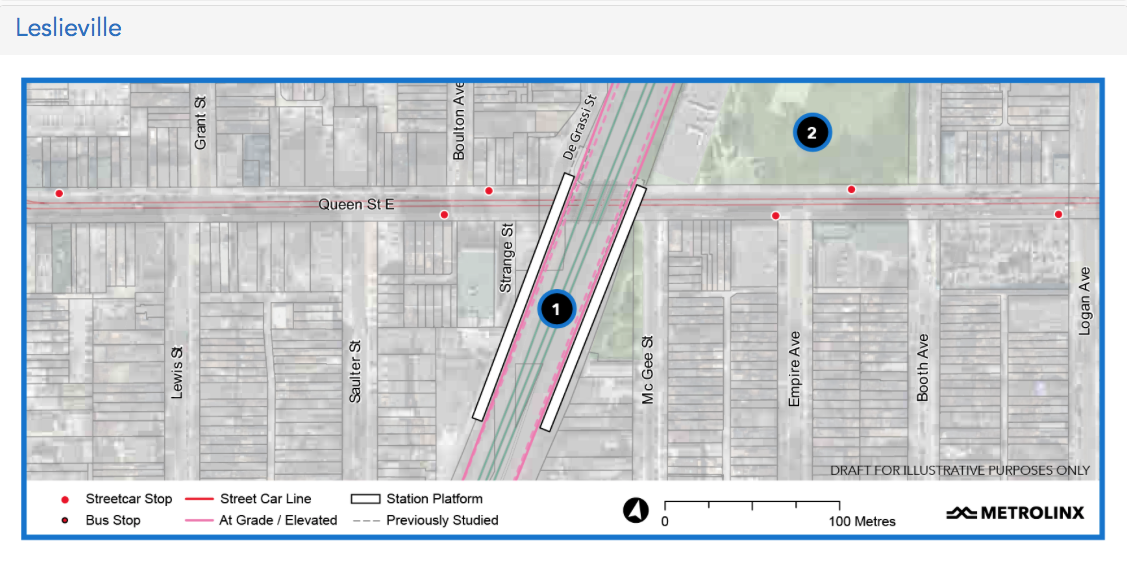Select map marker number 2
Image resolution: width=1127 pixels, height=566 pixels.
click(812, 132)
